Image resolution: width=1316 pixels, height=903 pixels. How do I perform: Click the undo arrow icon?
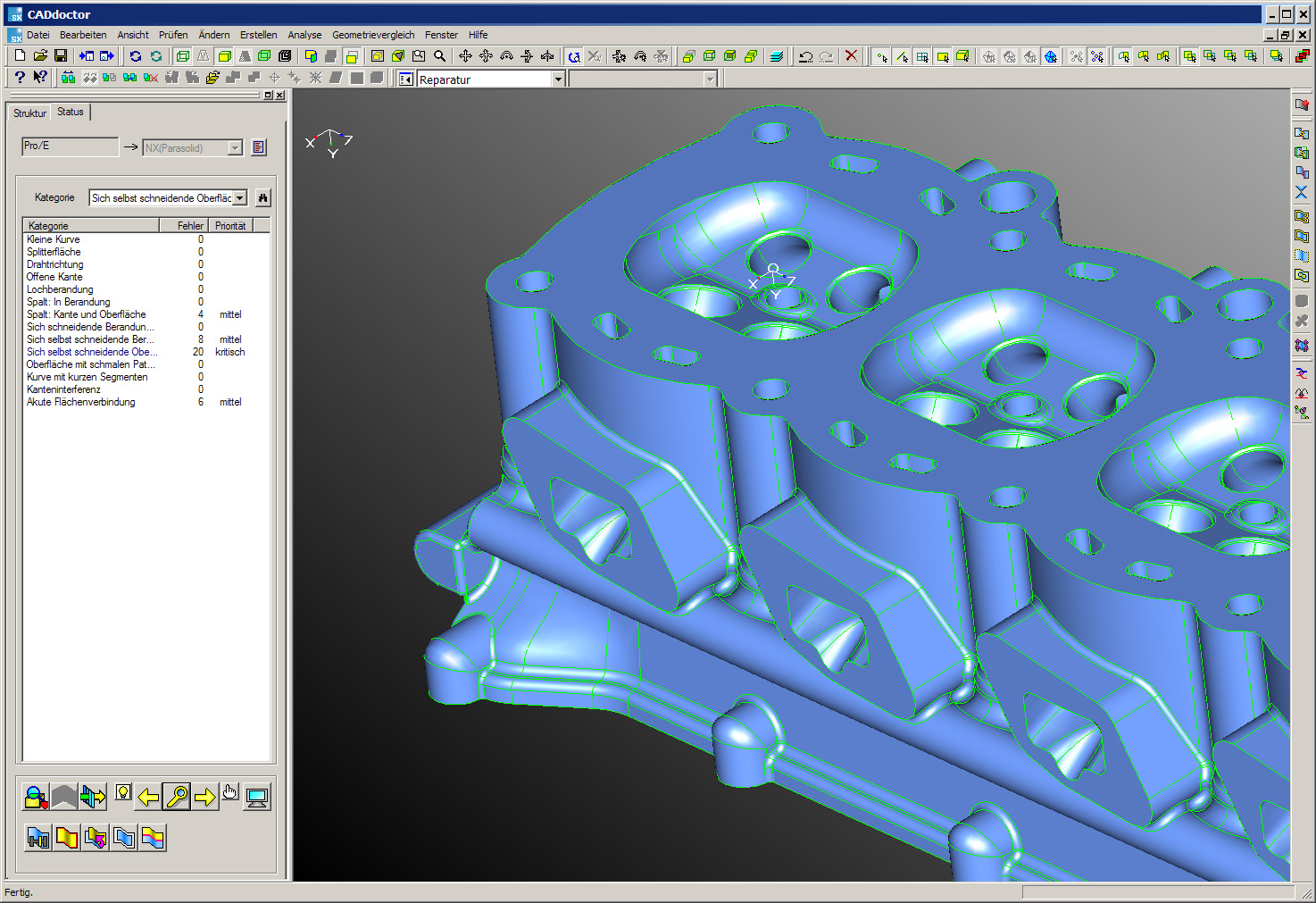[x=805, y=56]
